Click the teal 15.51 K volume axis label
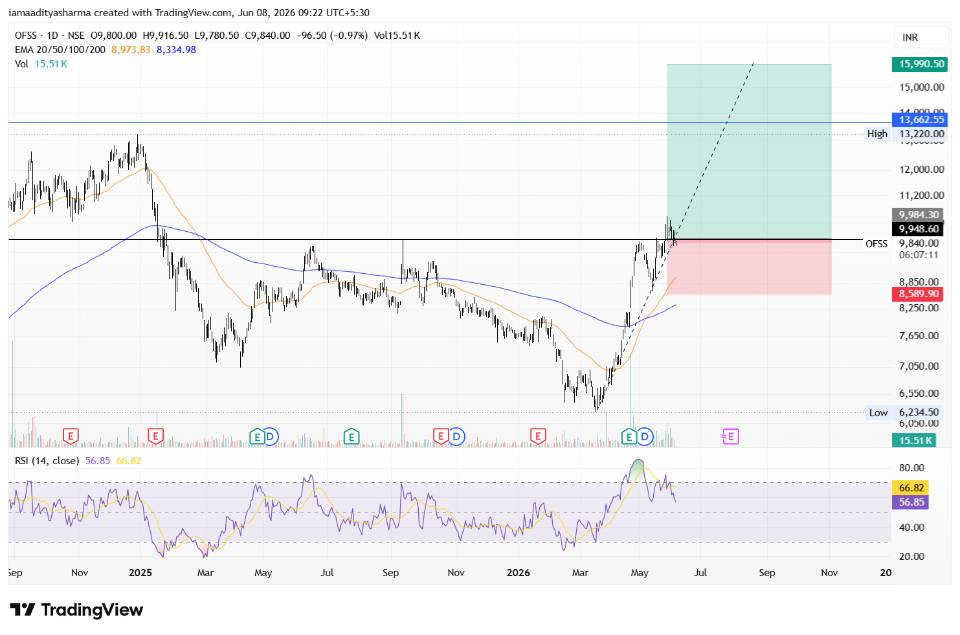The image size is (960, 635). click(915, 440)
